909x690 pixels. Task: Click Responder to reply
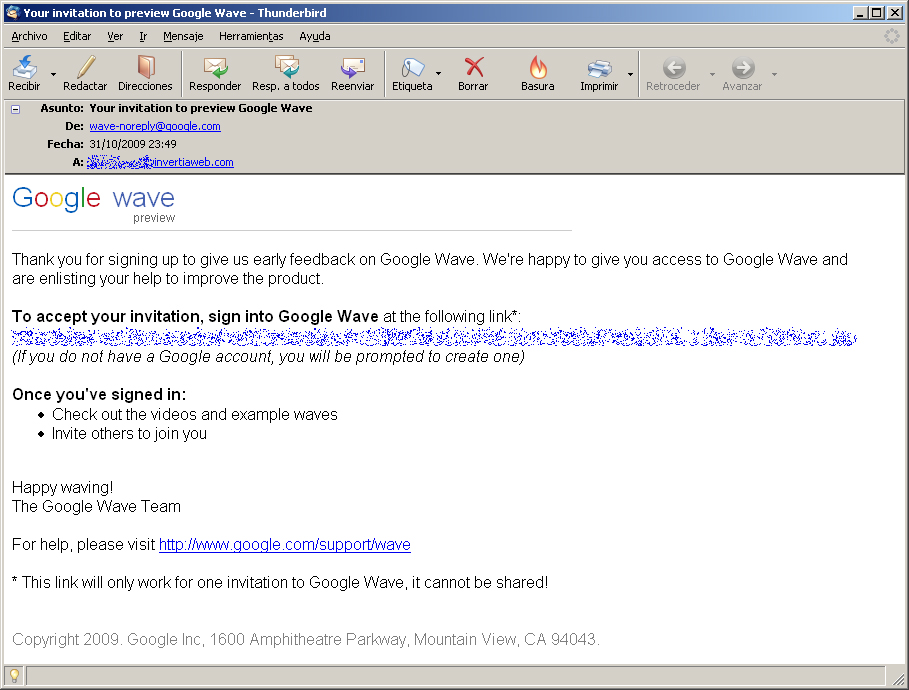tap(215, 73)
